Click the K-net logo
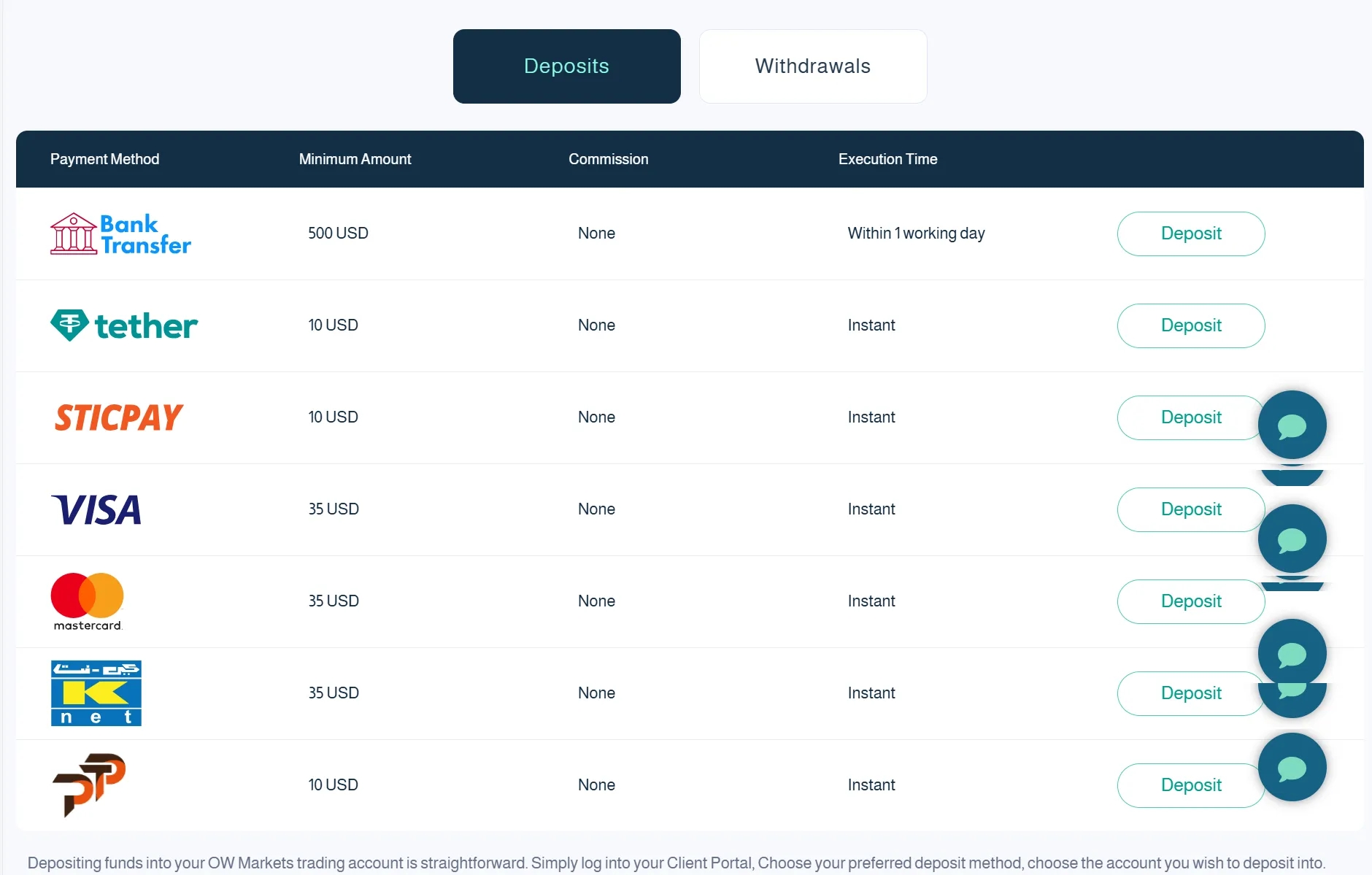Screen dimensions: 1372x875 96,693
